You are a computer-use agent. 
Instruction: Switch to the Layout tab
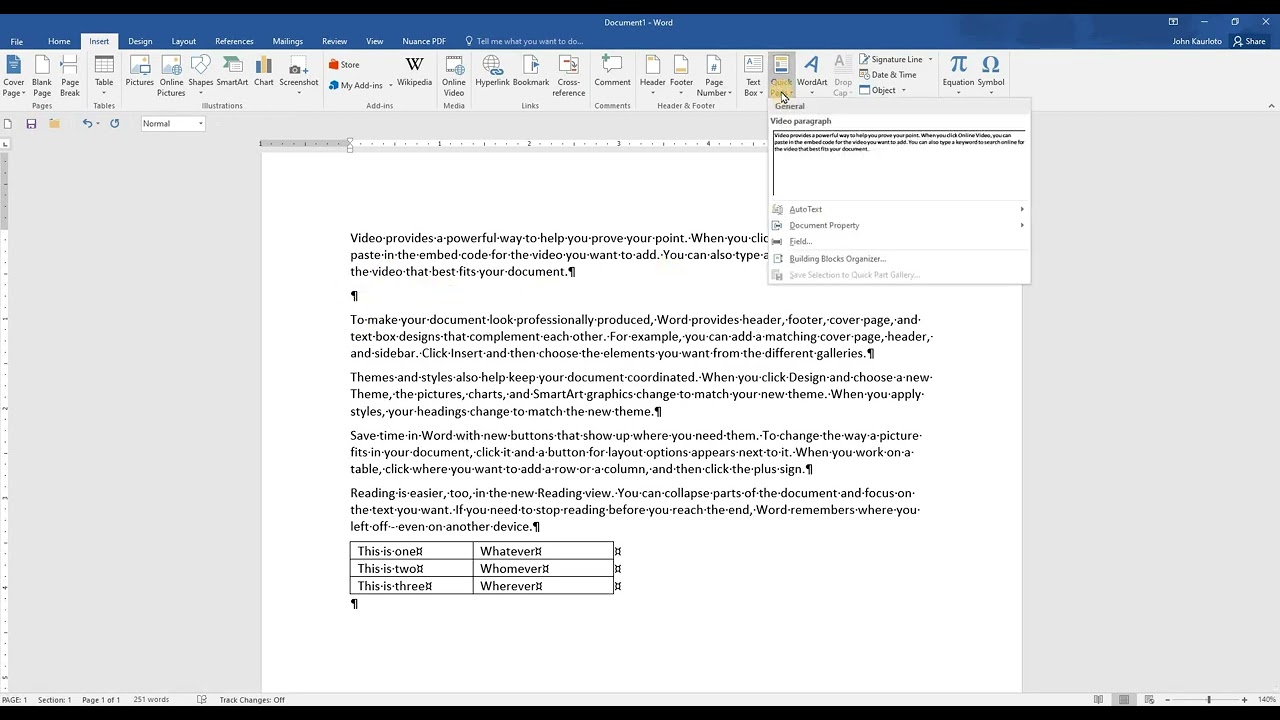coord(184,41)
